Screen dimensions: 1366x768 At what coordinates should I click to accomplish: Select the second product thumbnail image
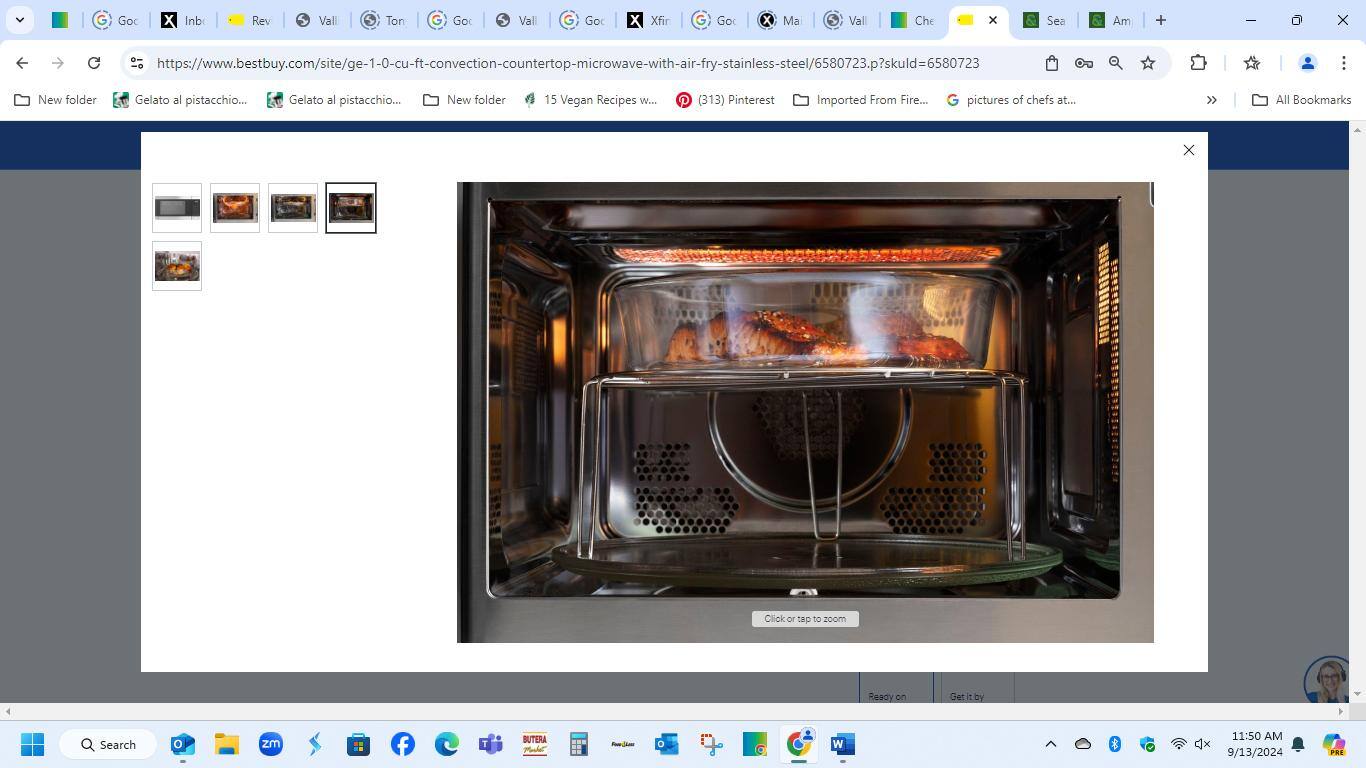[235, 208]
